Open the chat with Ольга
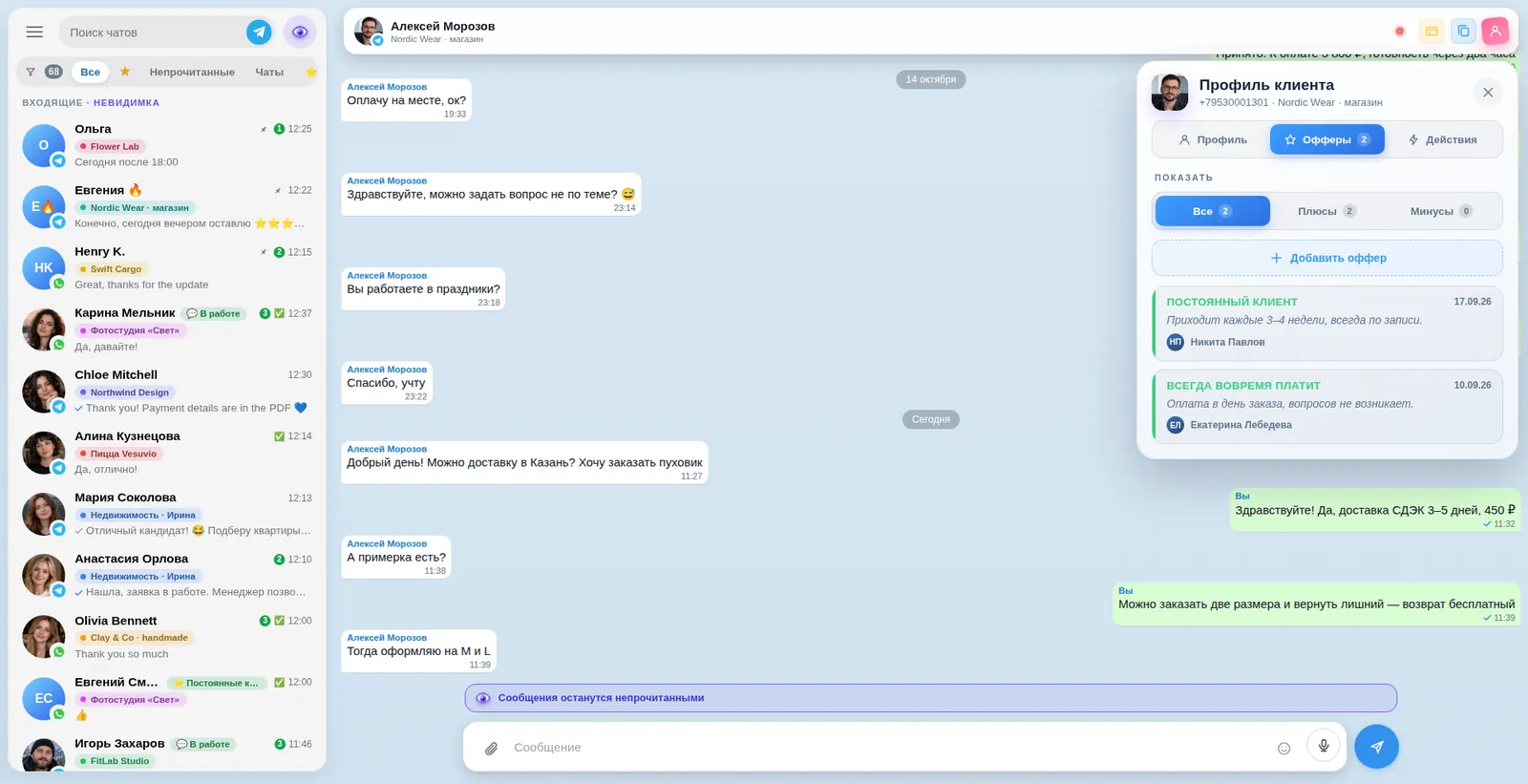 click(x=167, y=145)
